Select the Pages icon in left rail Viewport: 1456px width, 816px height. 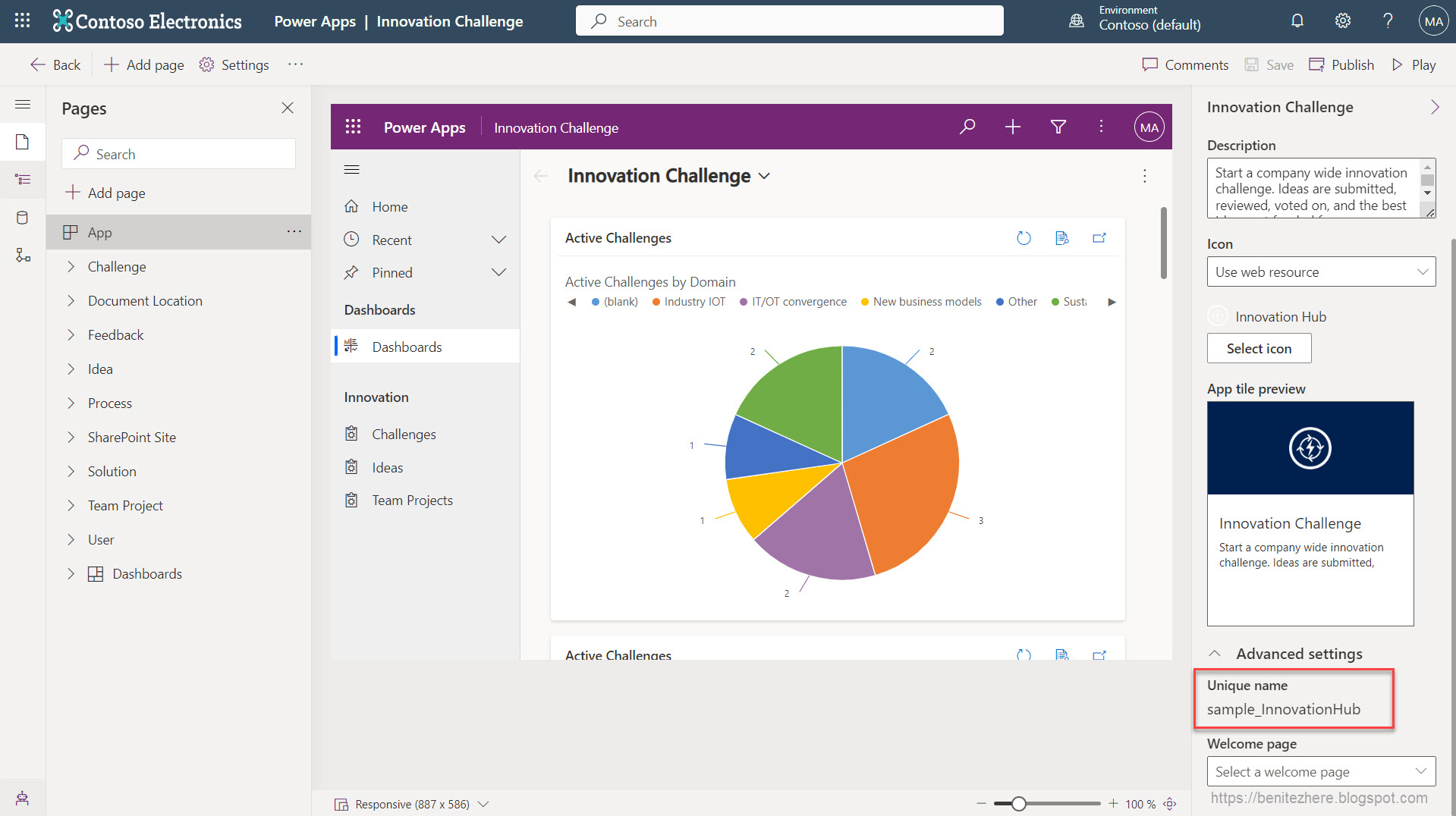(23, 142)
